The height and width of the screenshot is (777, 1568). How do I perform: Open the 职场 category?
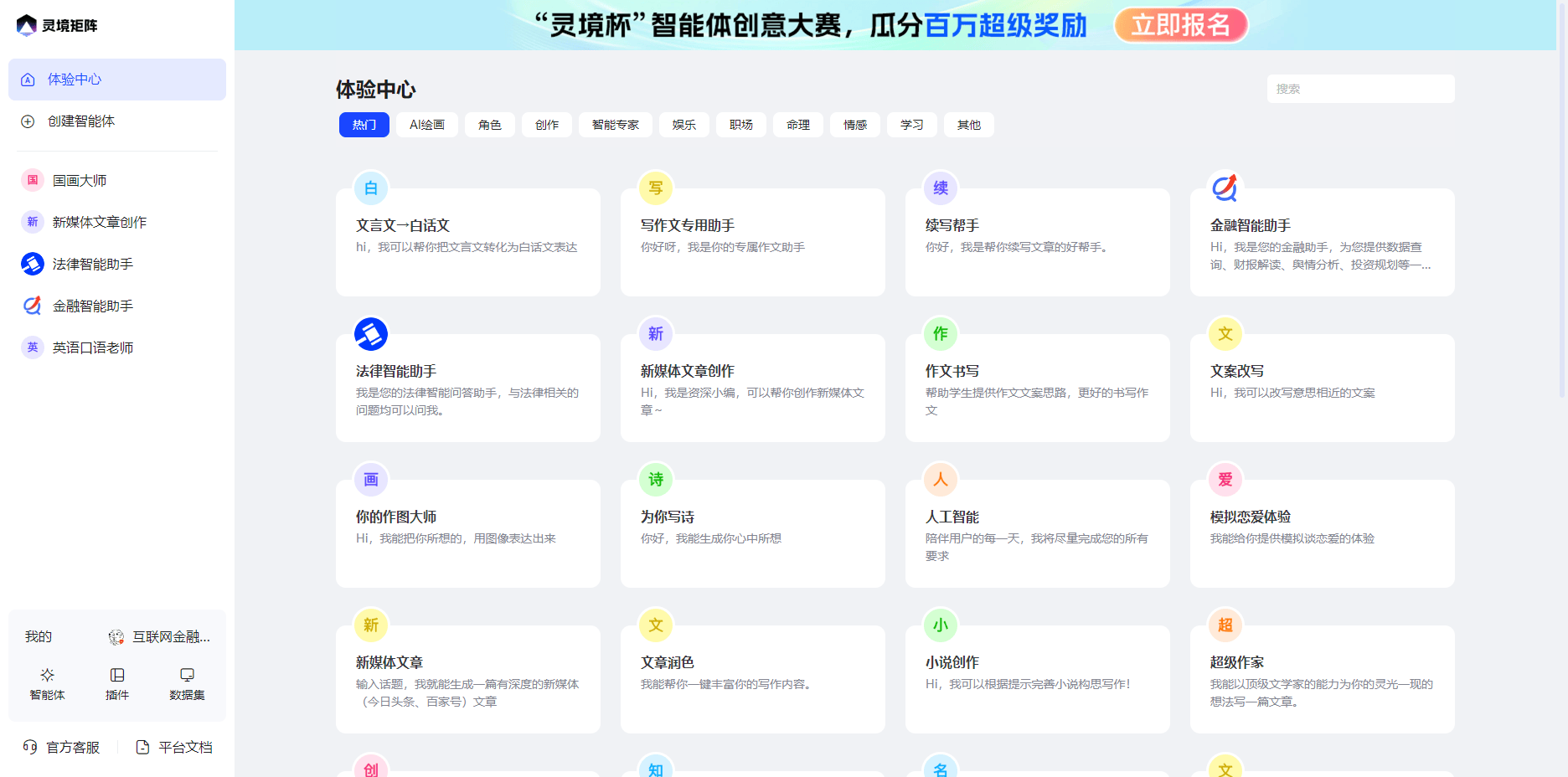[740, 124]
